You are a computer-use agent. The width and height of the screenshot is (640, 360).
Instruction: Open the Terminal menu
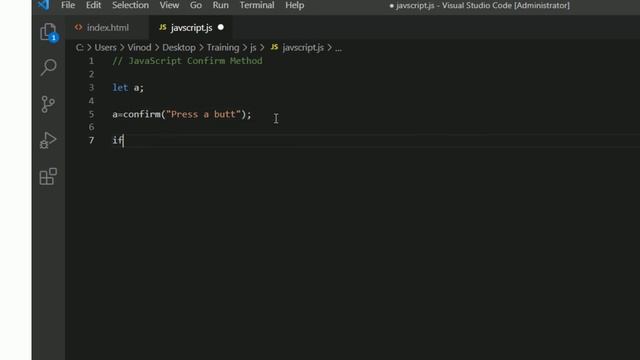(x=257, y=5)
